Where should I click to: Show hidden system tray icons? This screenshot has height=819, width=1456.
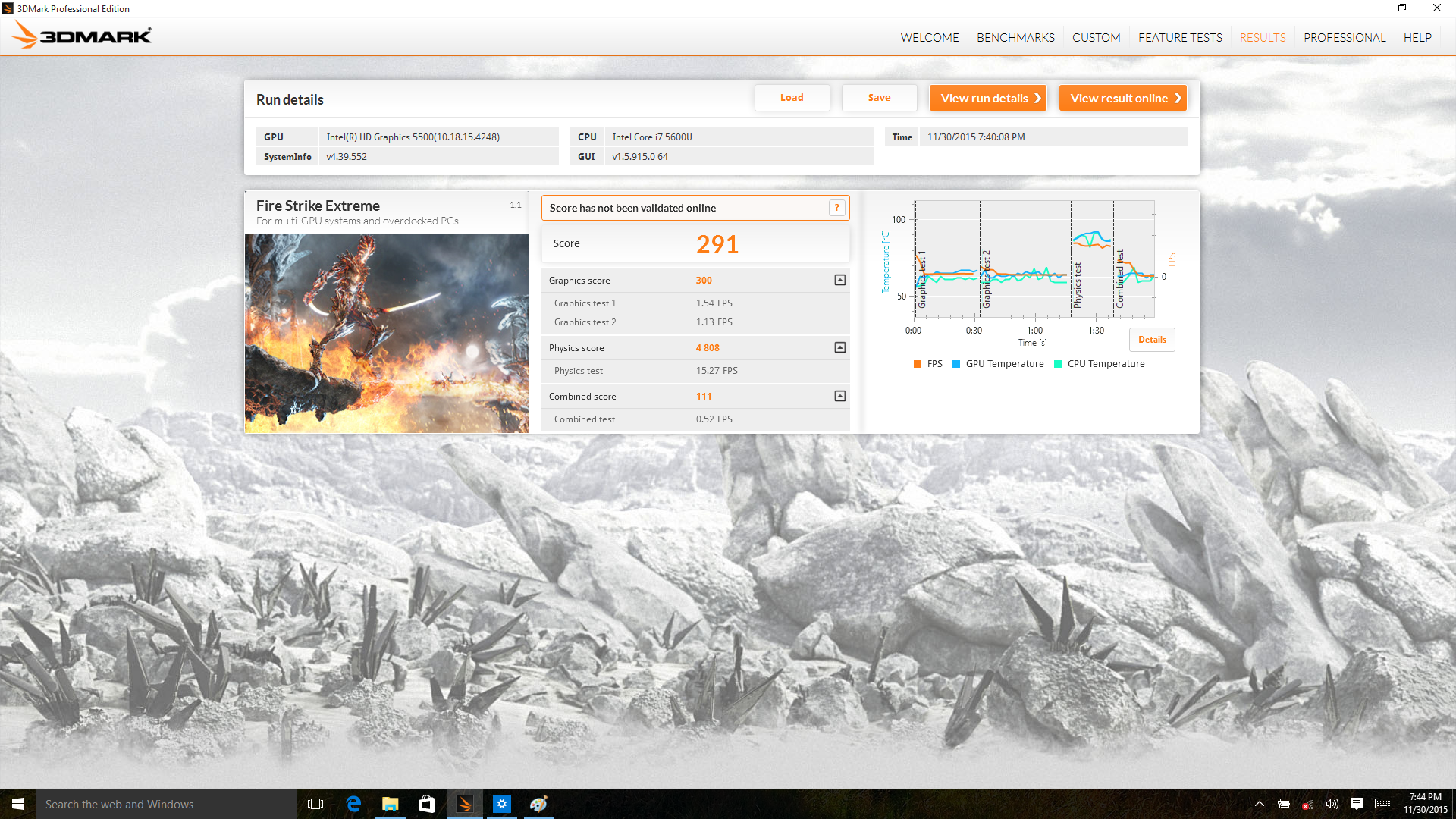tap(1260, 804)
